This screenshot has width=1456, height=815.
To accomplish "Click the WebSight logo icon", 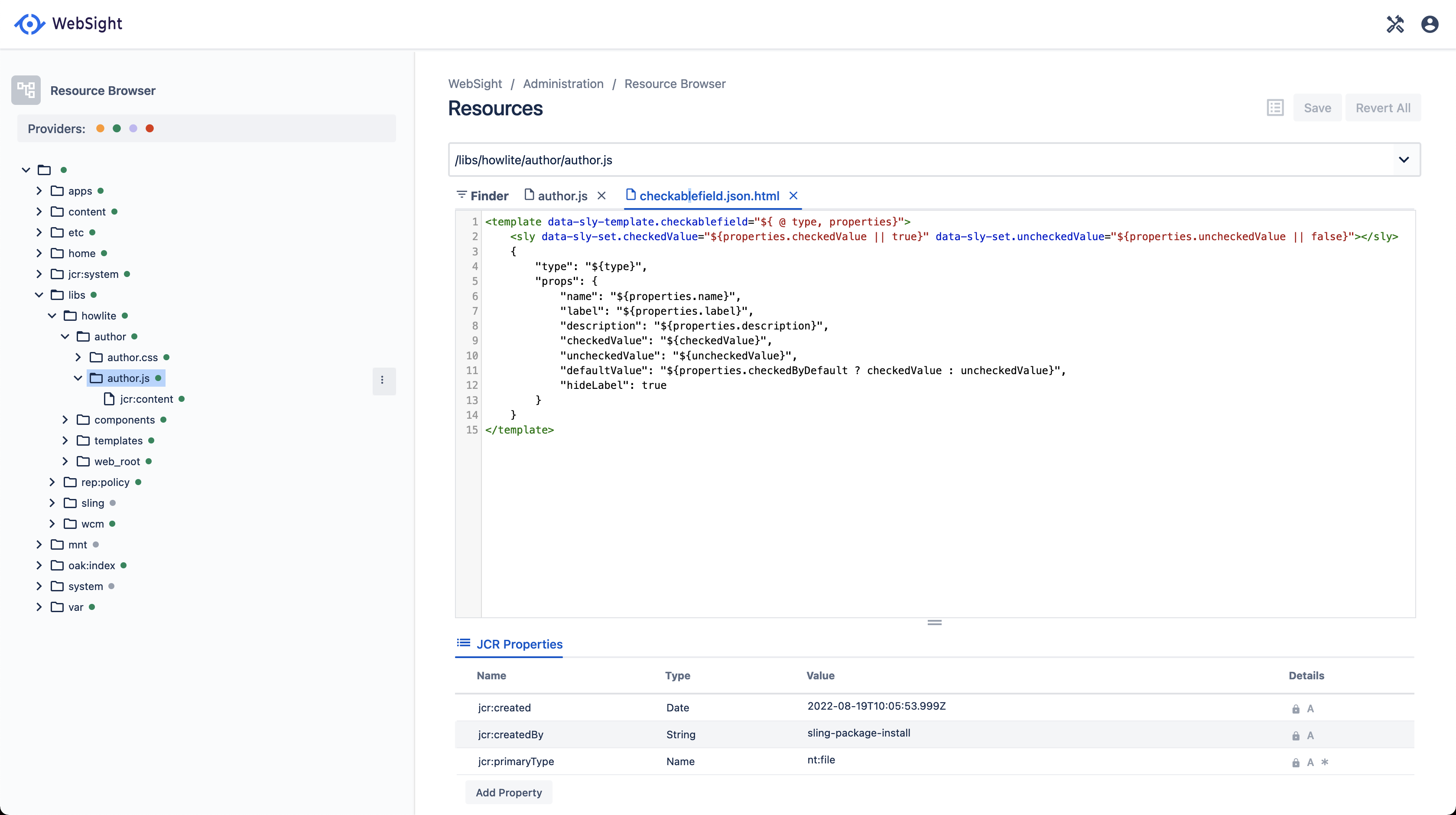I will point(29,24).
